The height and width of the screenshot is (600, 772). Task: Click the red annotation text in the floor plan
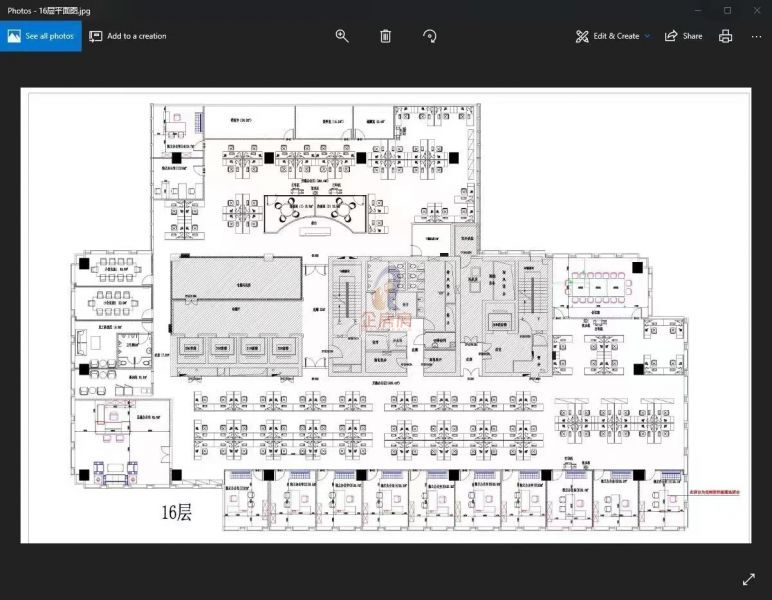point(717,491)
